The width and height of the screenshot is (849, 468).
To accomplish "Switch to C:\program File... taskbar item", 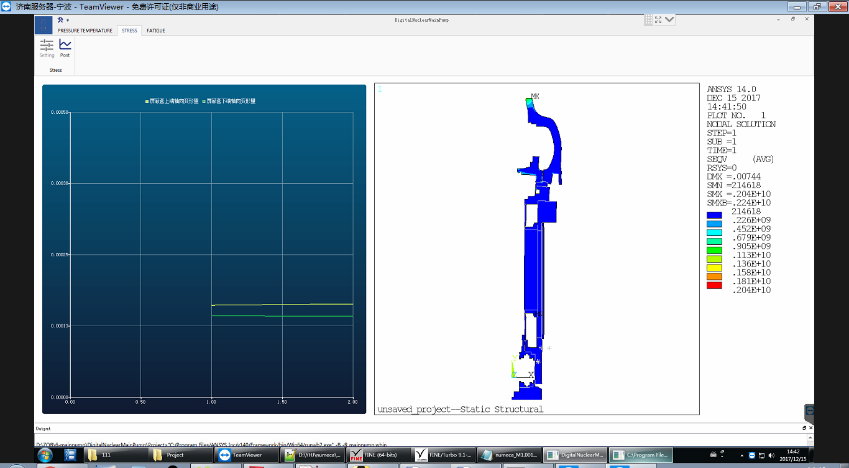I will click(641, 455).
